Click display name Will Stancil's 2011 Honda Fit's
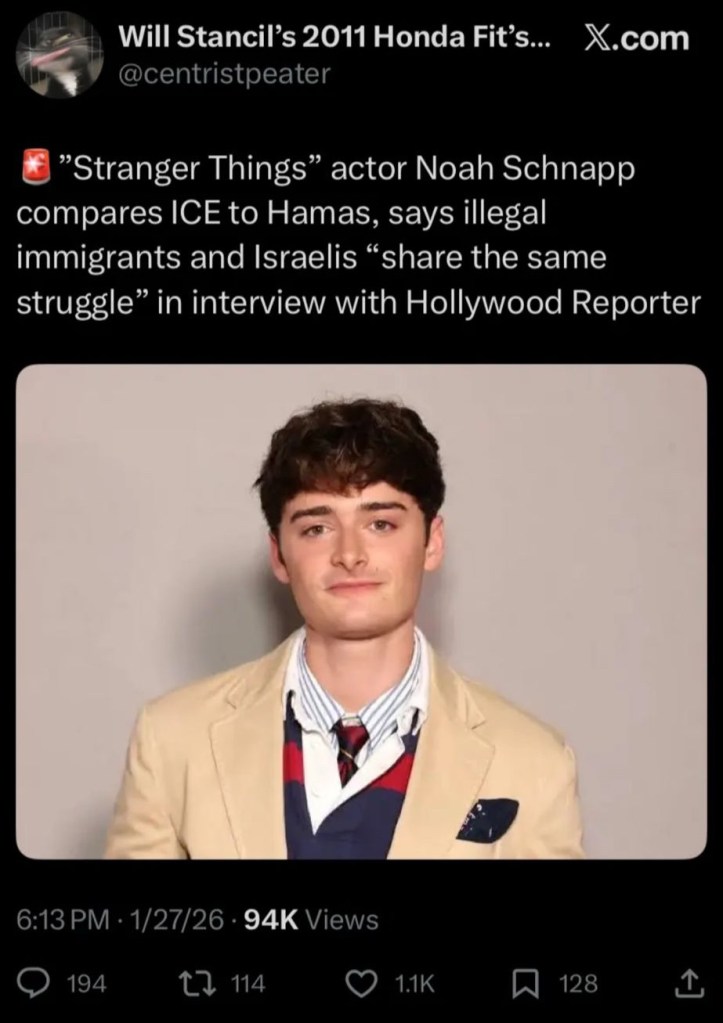The height and width of the screenshot is (1023, 723). [x=334, y=38]
